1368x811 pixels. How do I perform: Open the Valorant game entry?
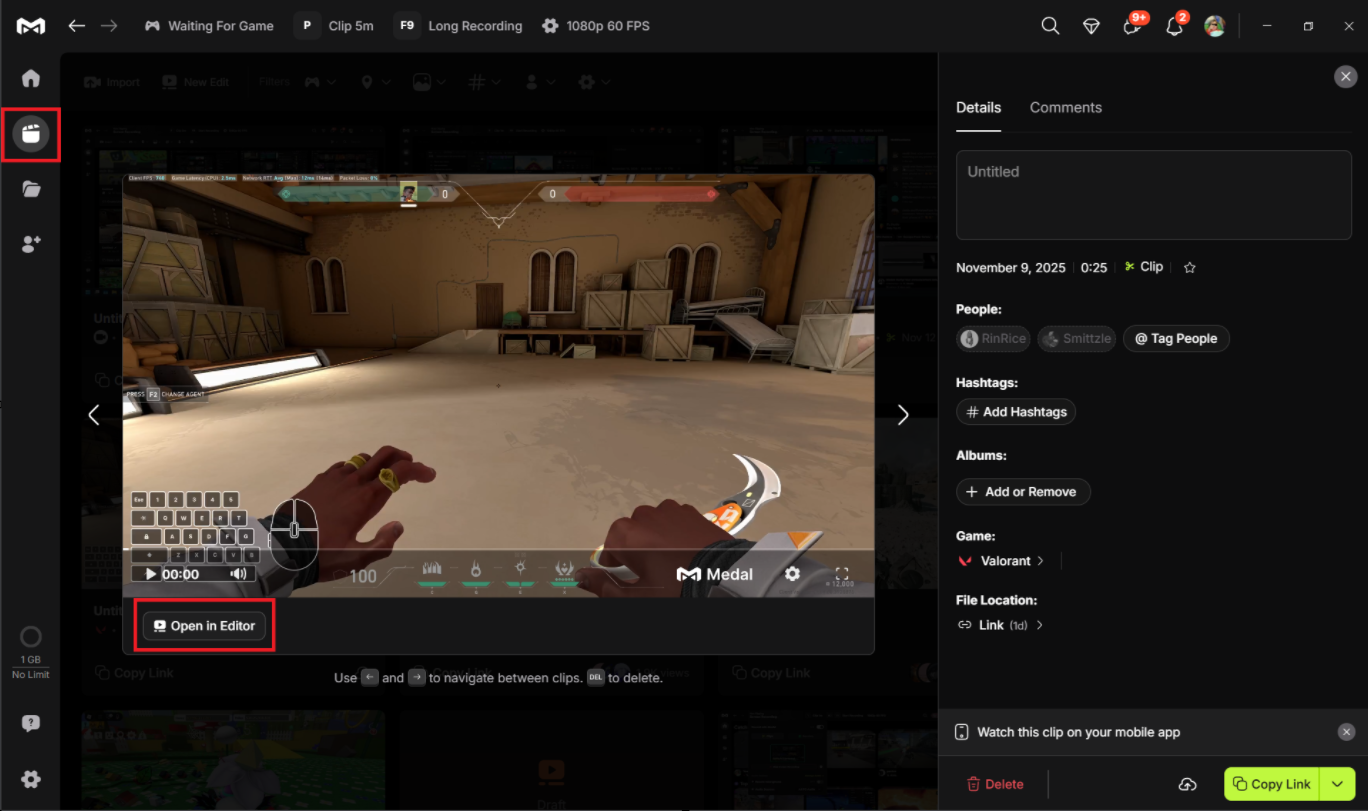[x=1001, y=561]
